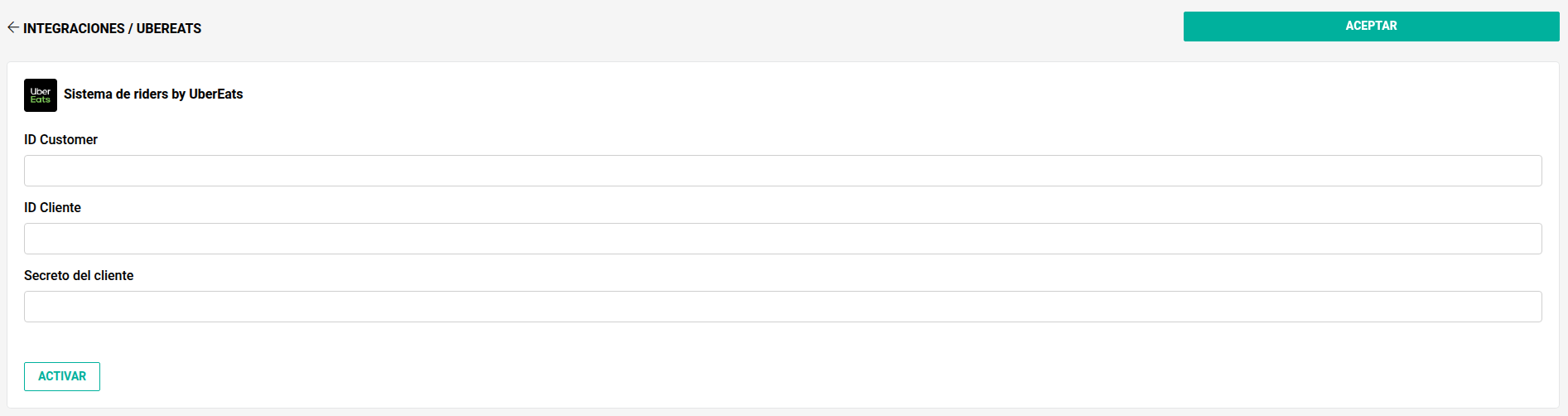Click the word Customer in the first label
The width and height of the screenshot is (1568, 416).
click(69, 139)
